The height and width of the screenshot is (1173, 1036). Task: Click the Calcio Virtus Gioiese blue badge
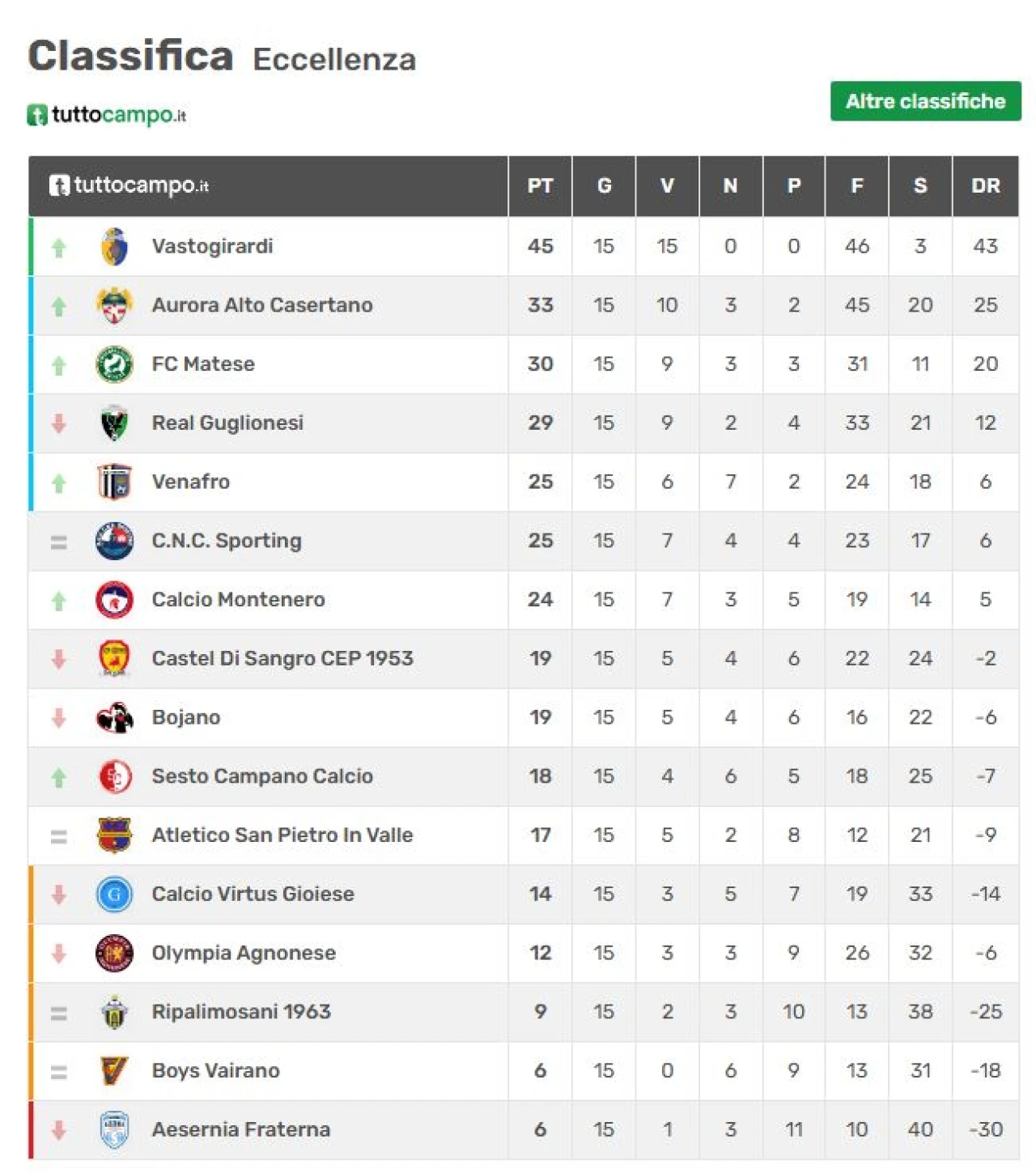click(114, 895)
